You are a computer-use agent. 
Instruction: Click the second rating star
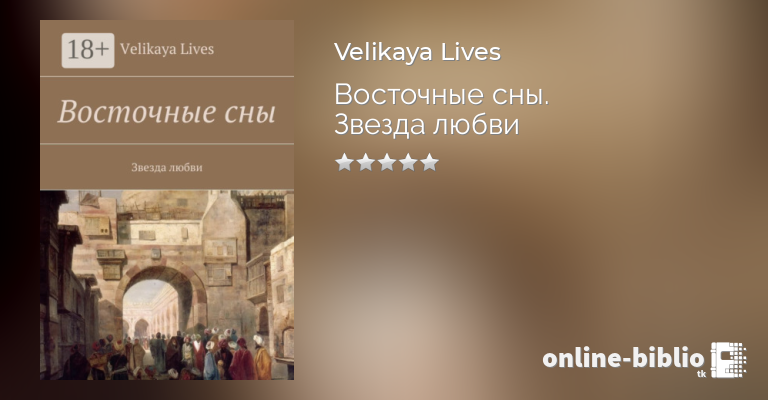(365, 162)
